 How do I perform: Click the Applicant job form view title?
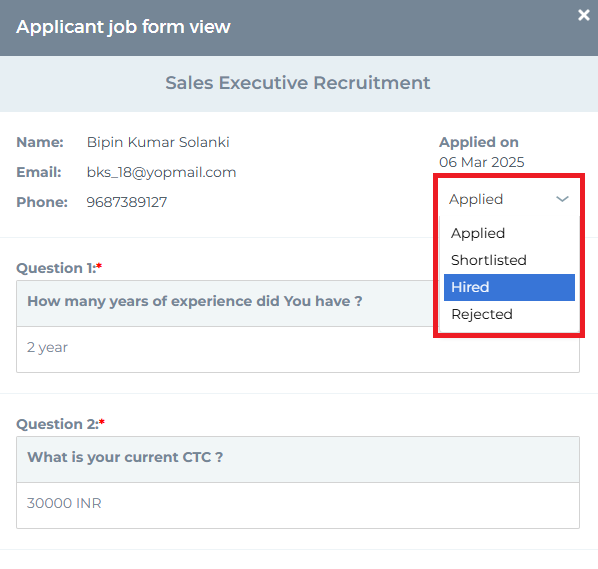click(x=123, y=27)
